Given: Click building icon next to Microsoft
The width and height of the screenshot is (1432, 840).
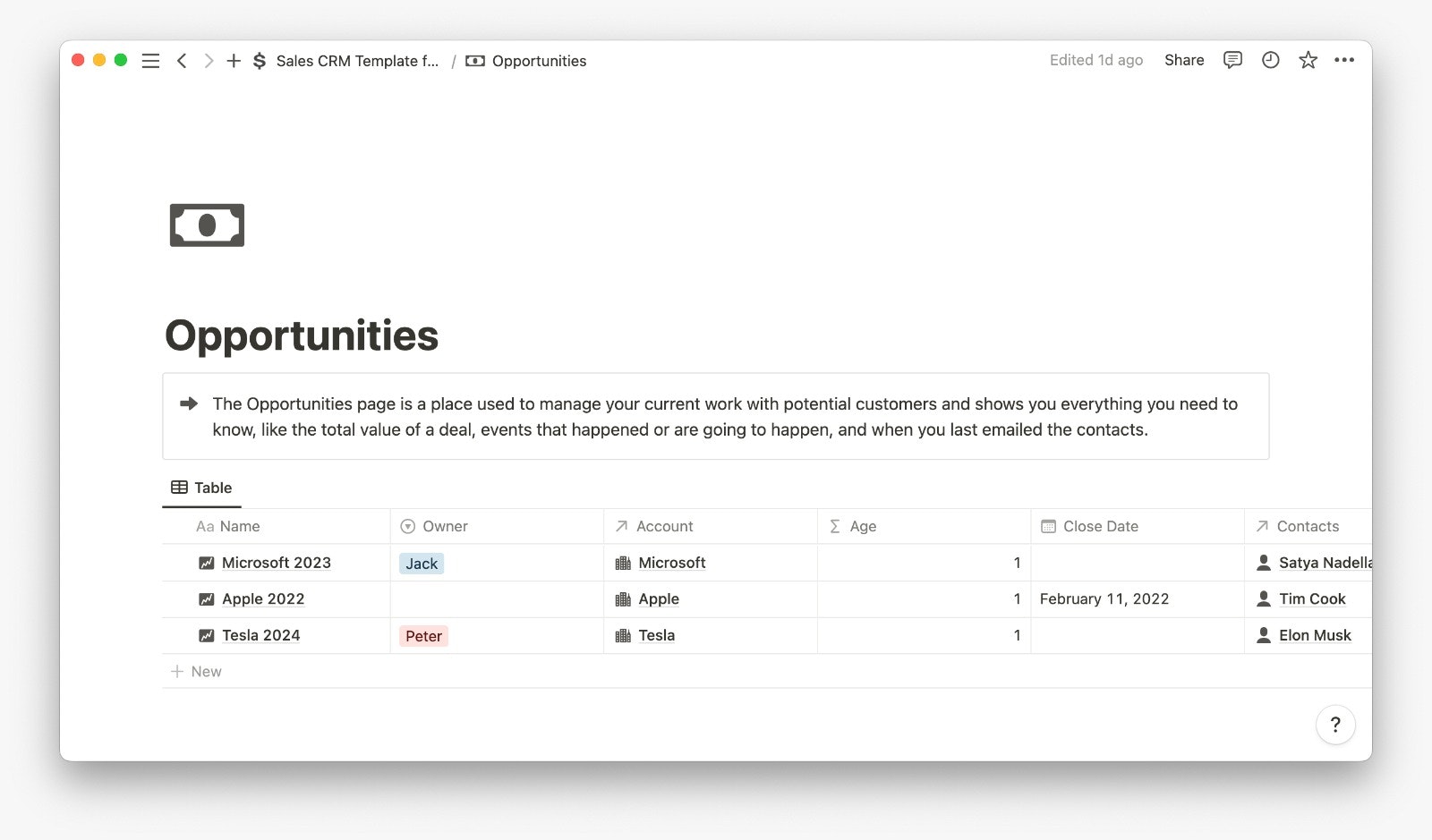Looking at the screenshot, I should point(623,563).
